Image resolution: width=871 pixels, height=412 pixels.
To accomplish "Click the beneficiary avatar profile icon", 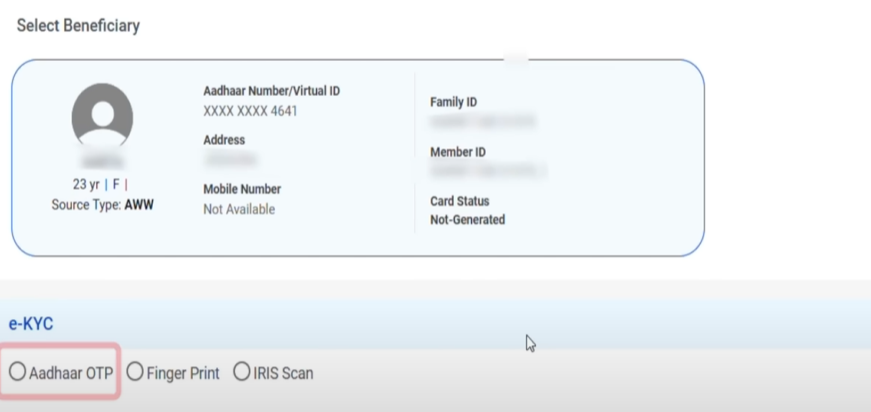I will 102,115.
